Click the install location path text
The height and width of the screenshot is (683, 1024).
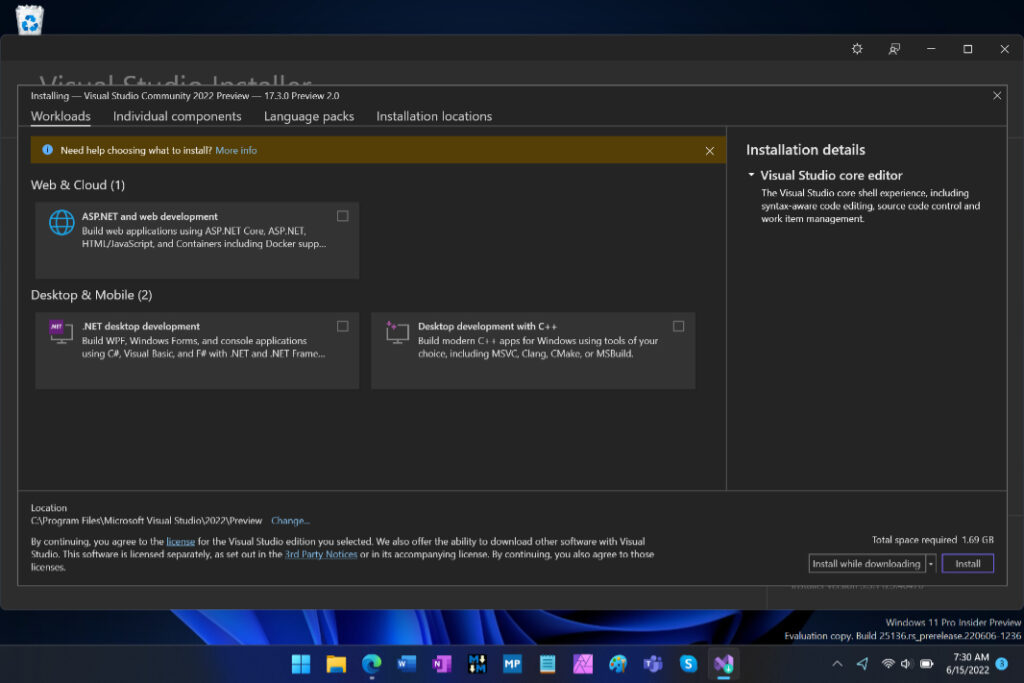click(146, 520)
